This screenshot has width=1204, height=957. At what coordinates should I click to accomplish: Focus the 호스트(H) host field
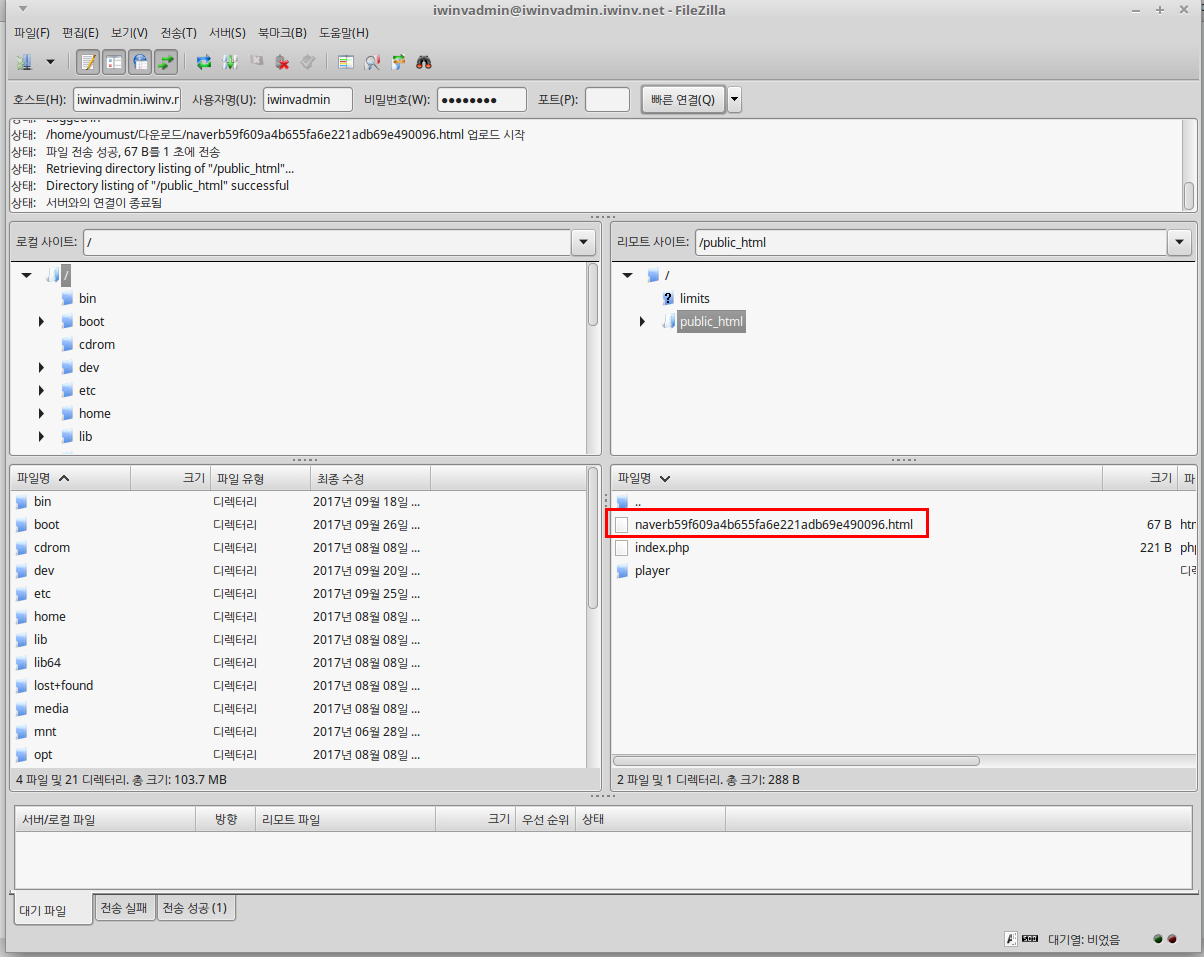pos(127,99)
